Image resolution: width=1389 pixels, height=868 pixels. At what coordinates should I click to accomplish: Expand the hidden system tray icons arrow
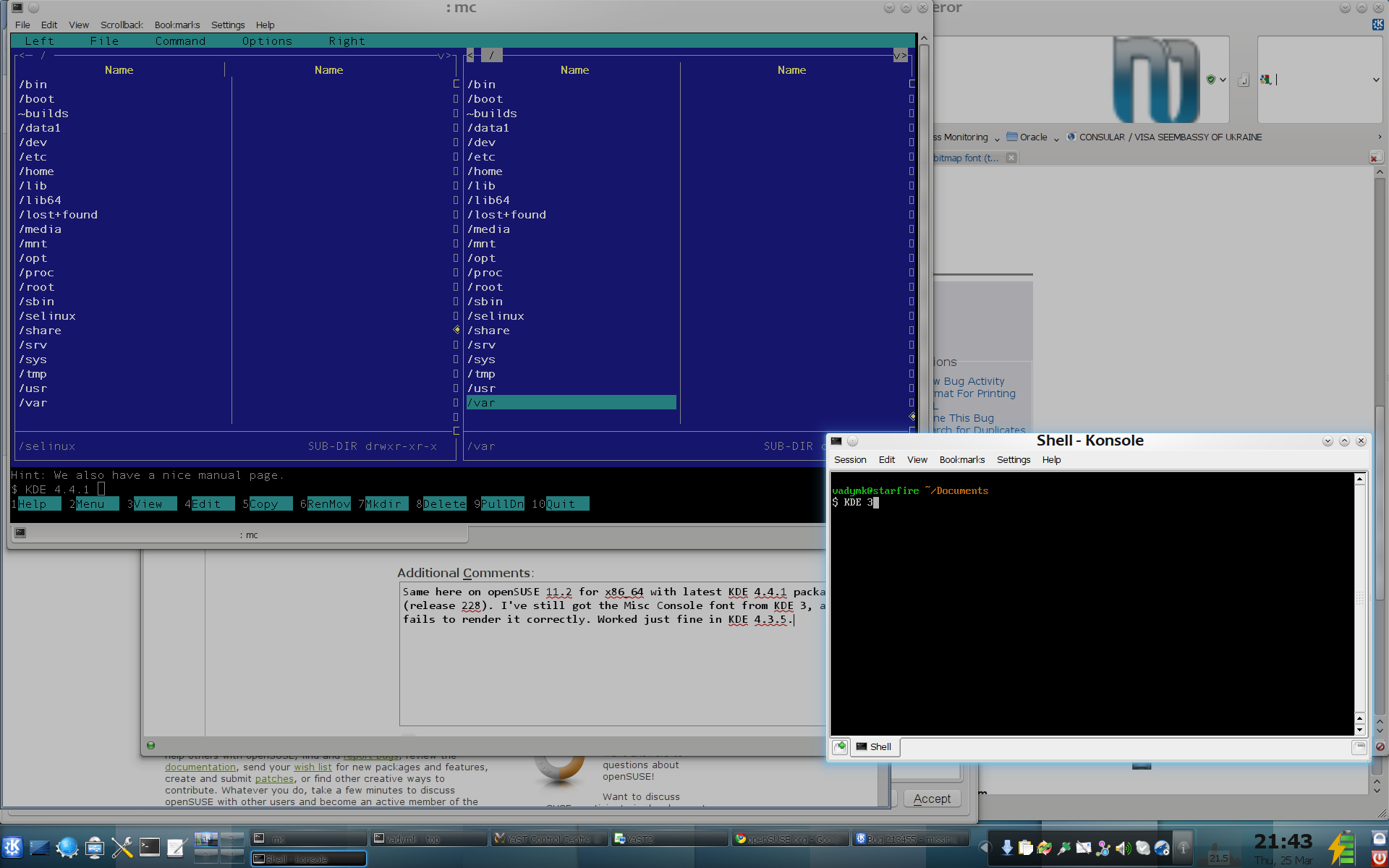click(x=984, y=848)
